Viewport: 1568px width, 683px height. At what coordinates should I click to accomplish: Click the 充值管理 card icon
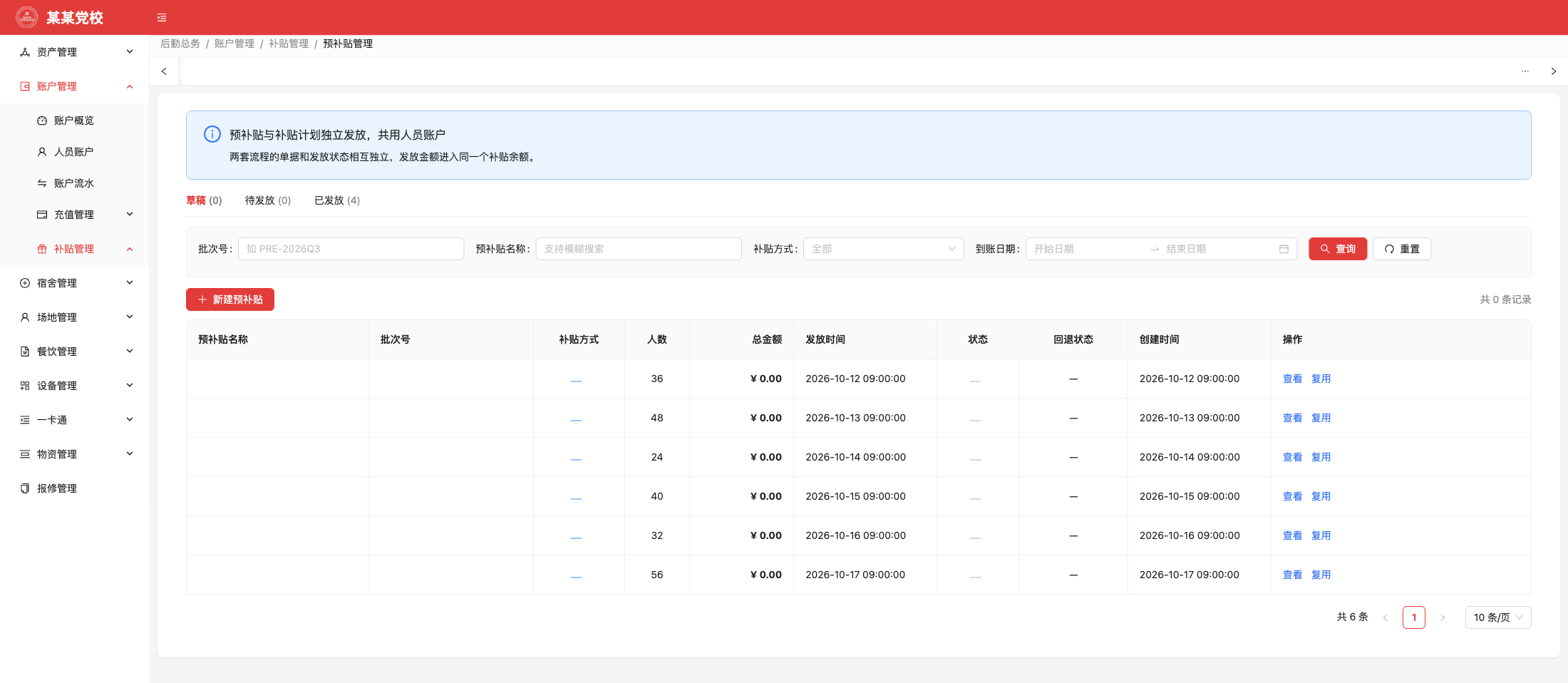coord(42,215)
